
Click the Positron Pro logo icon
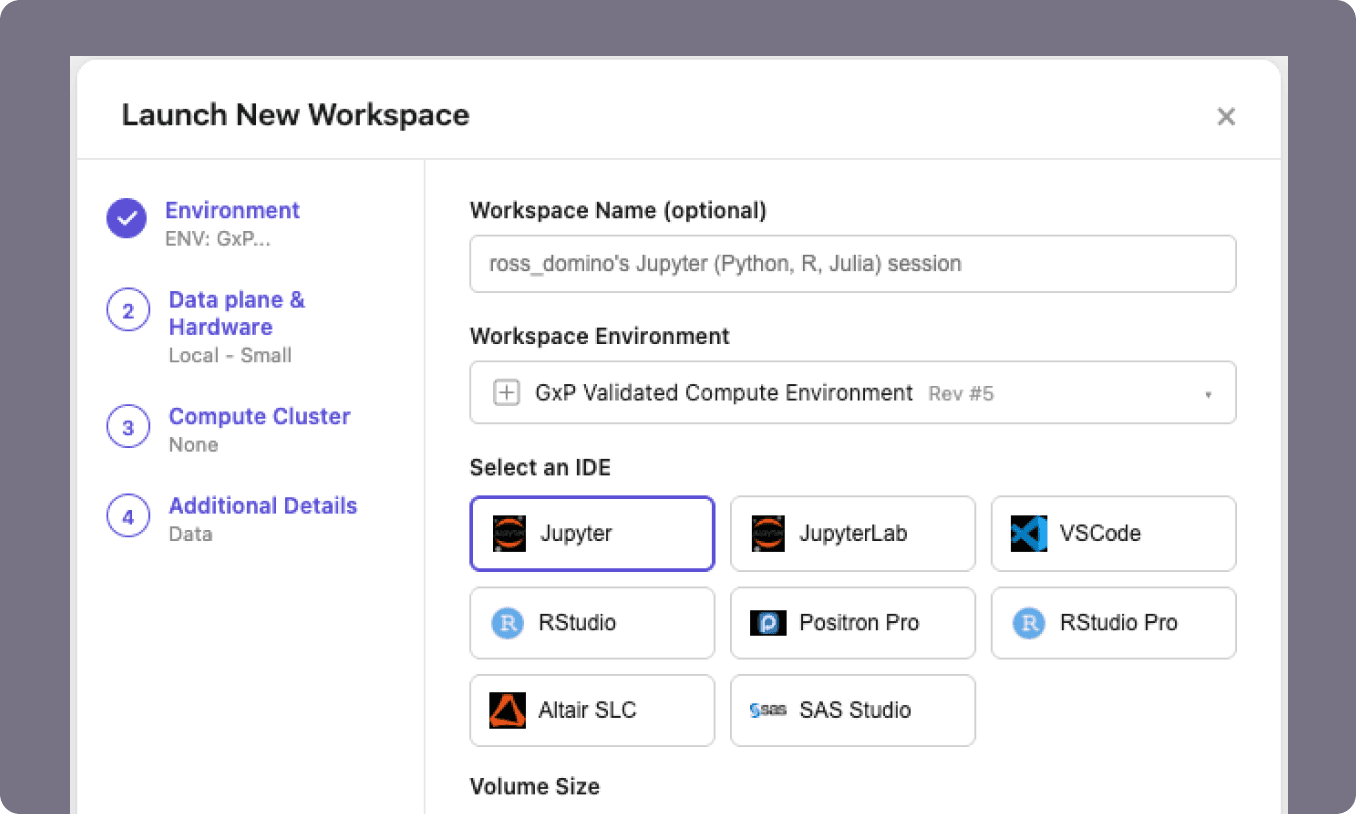768,623
